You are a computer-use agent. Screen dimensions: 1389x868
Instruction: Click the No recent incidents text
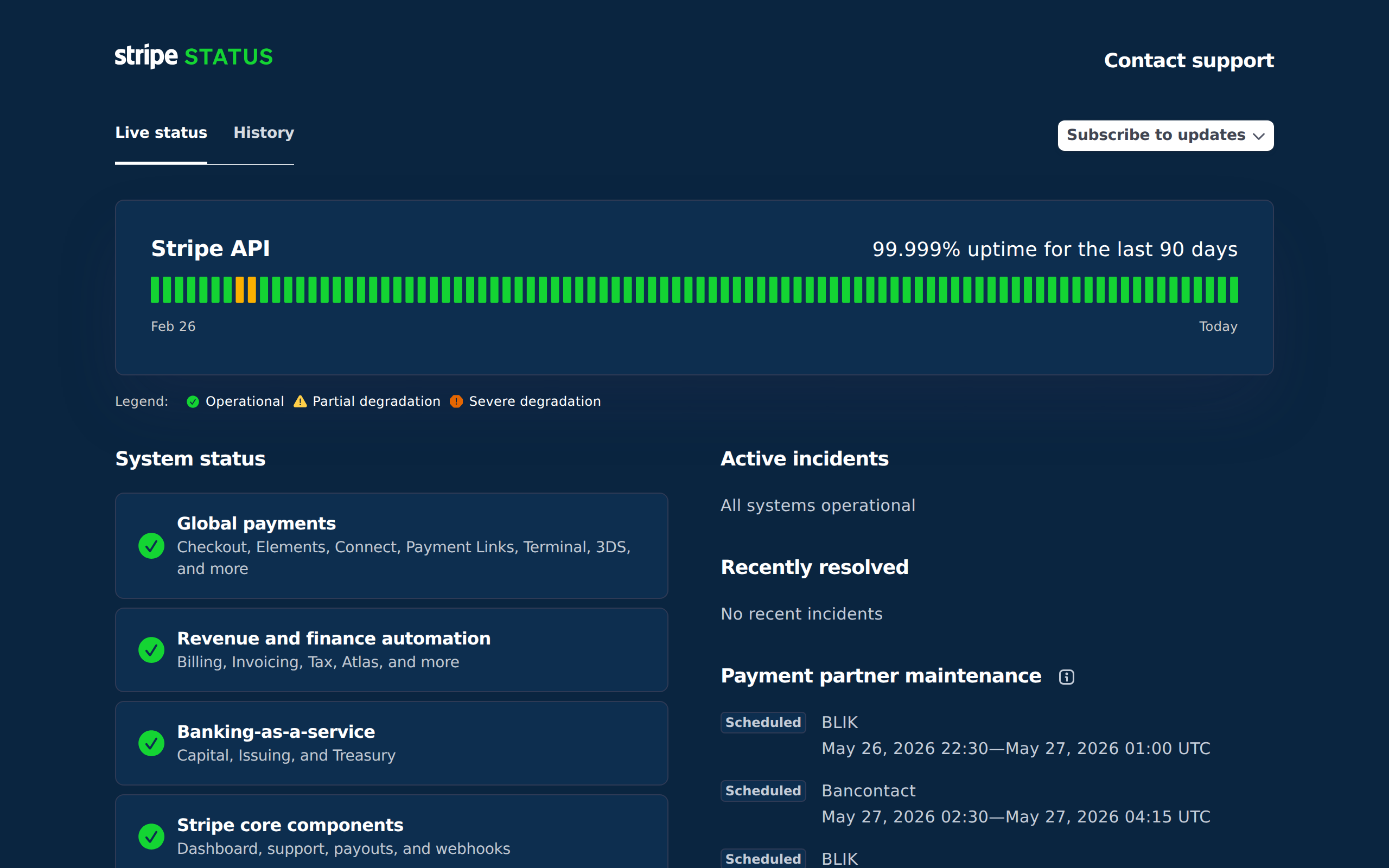pos(801,614)
